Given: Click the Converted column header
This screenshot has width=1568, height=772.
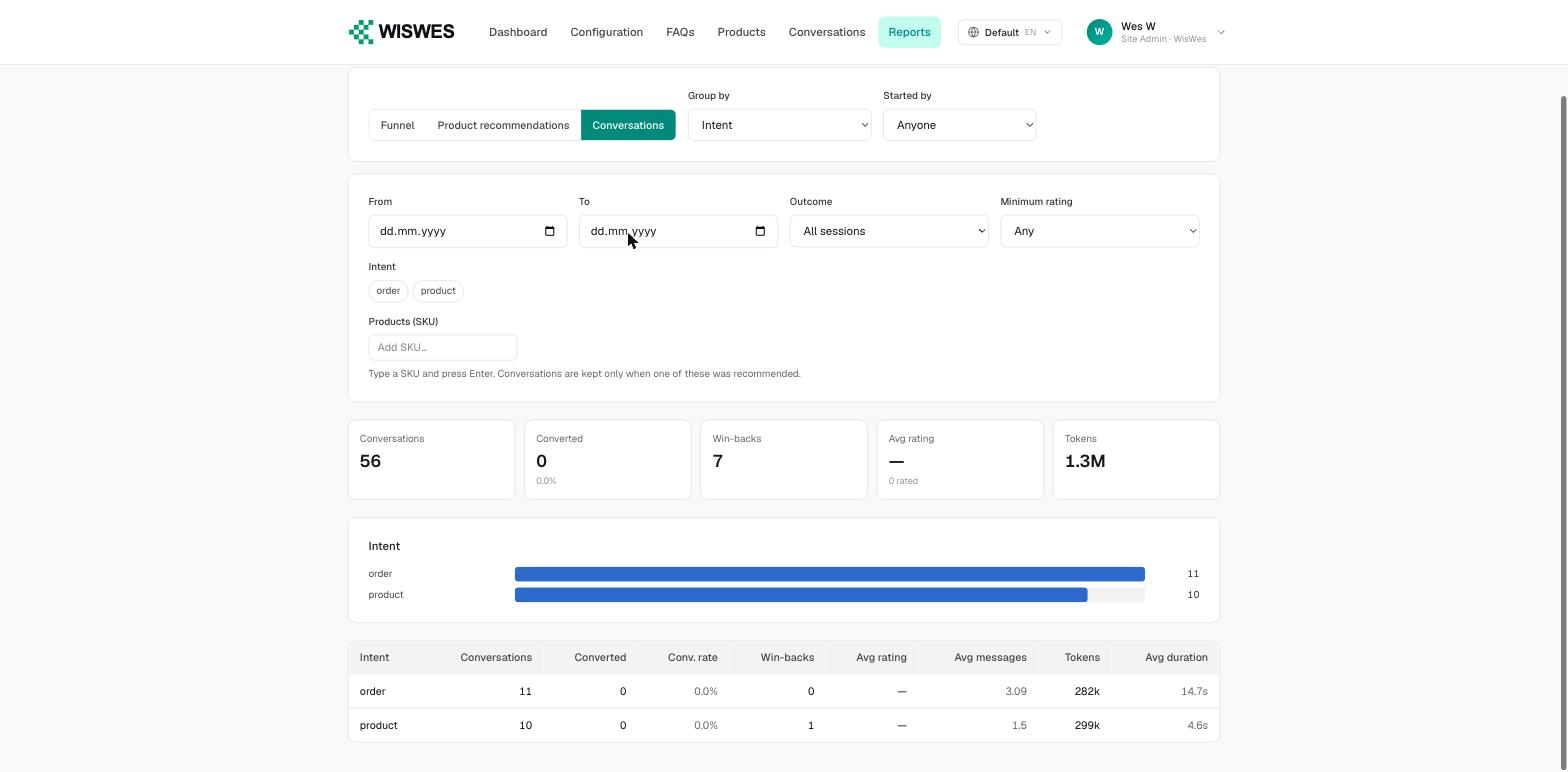Looking at the screenshot, I should point(600,657).
